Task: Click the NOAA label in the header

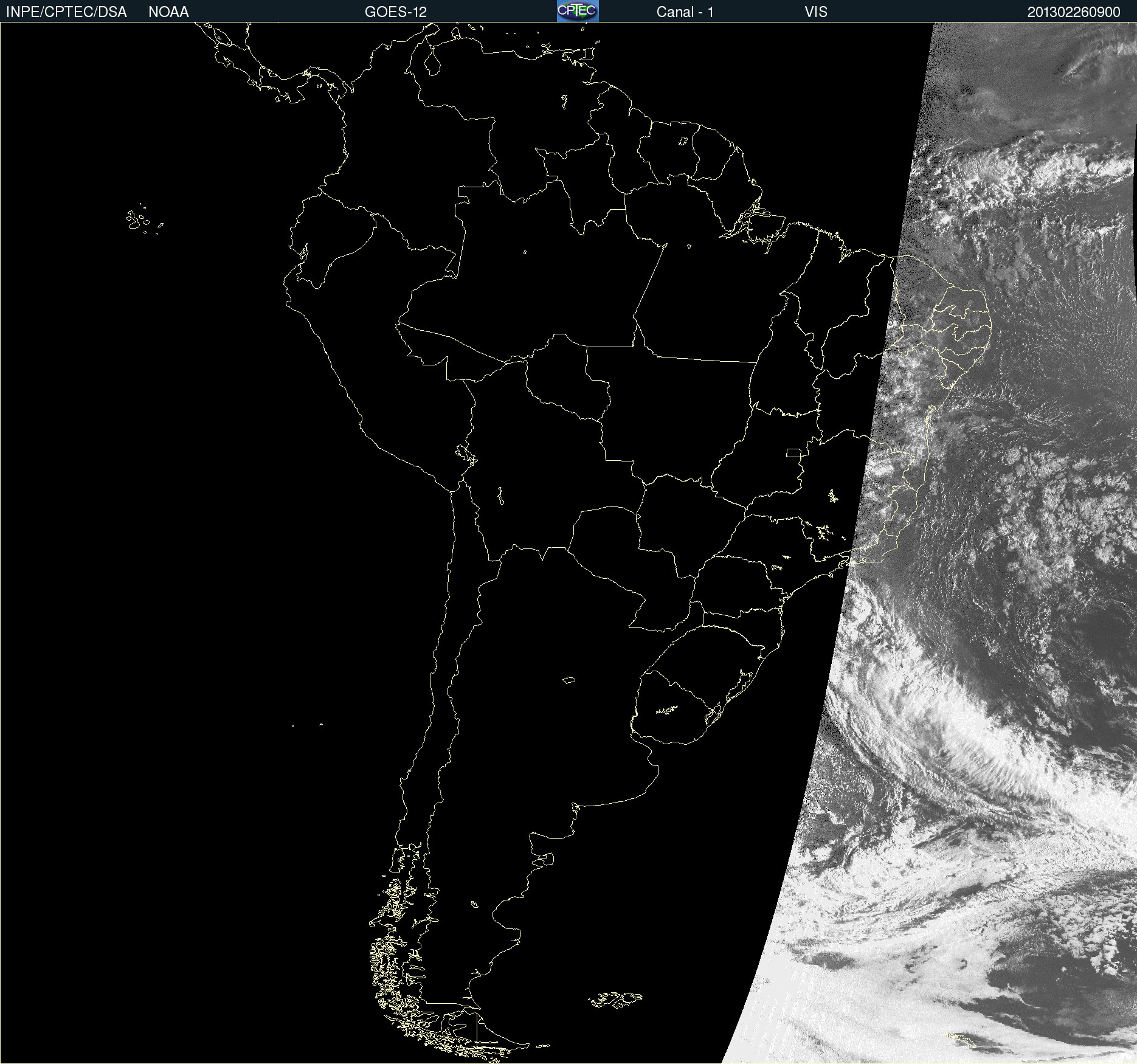Action: [168, 12]
